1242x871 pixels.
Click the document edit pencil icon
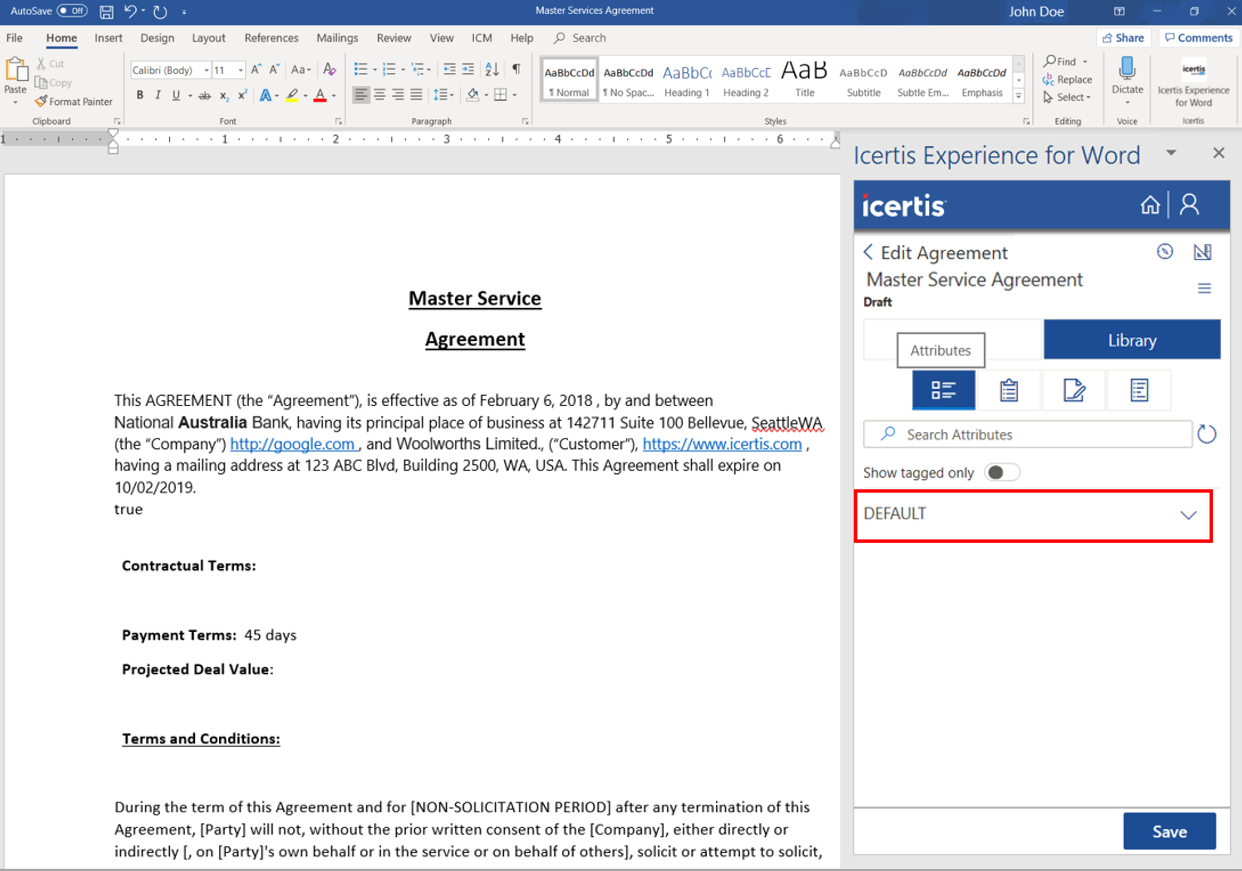click(1074, 390)
